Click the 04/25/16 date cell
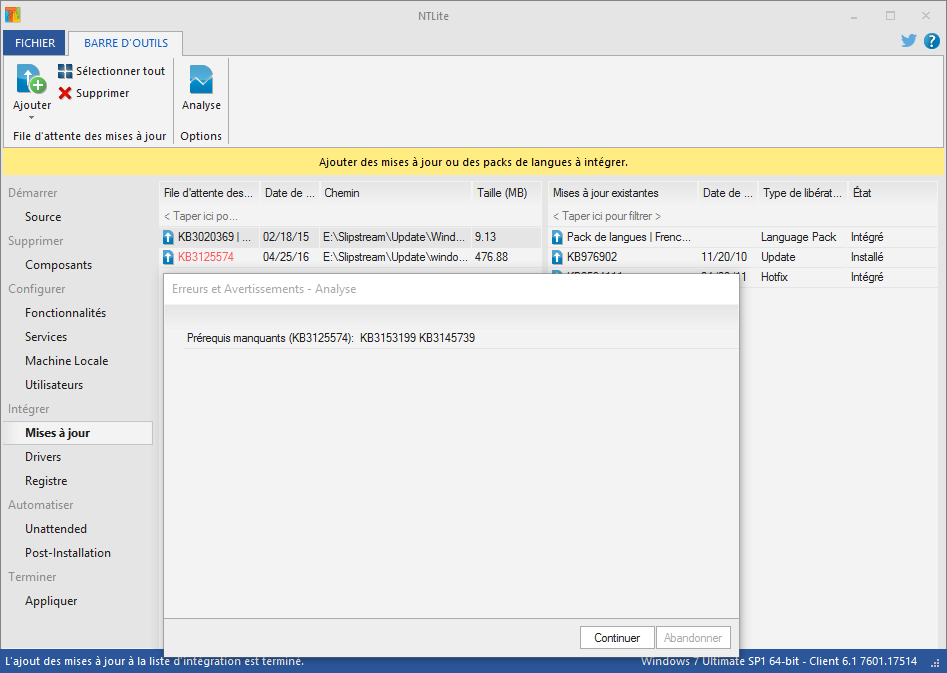Screen dimensions: 947x673 point(286,257)
